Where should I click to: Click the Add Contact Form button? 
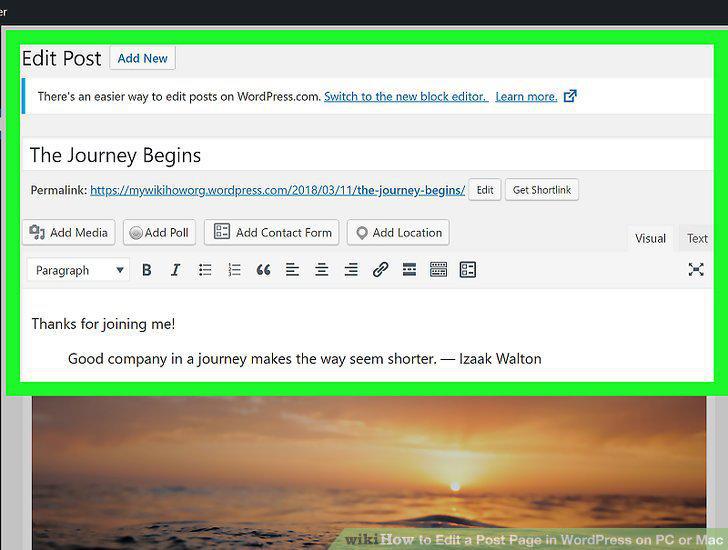click(272, 233)
